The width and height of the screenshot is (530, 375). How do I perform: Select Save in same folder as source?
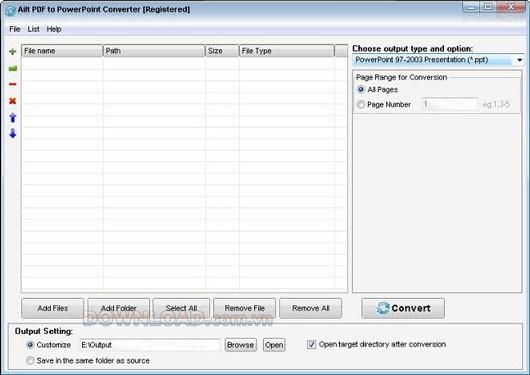pos(30,360)
